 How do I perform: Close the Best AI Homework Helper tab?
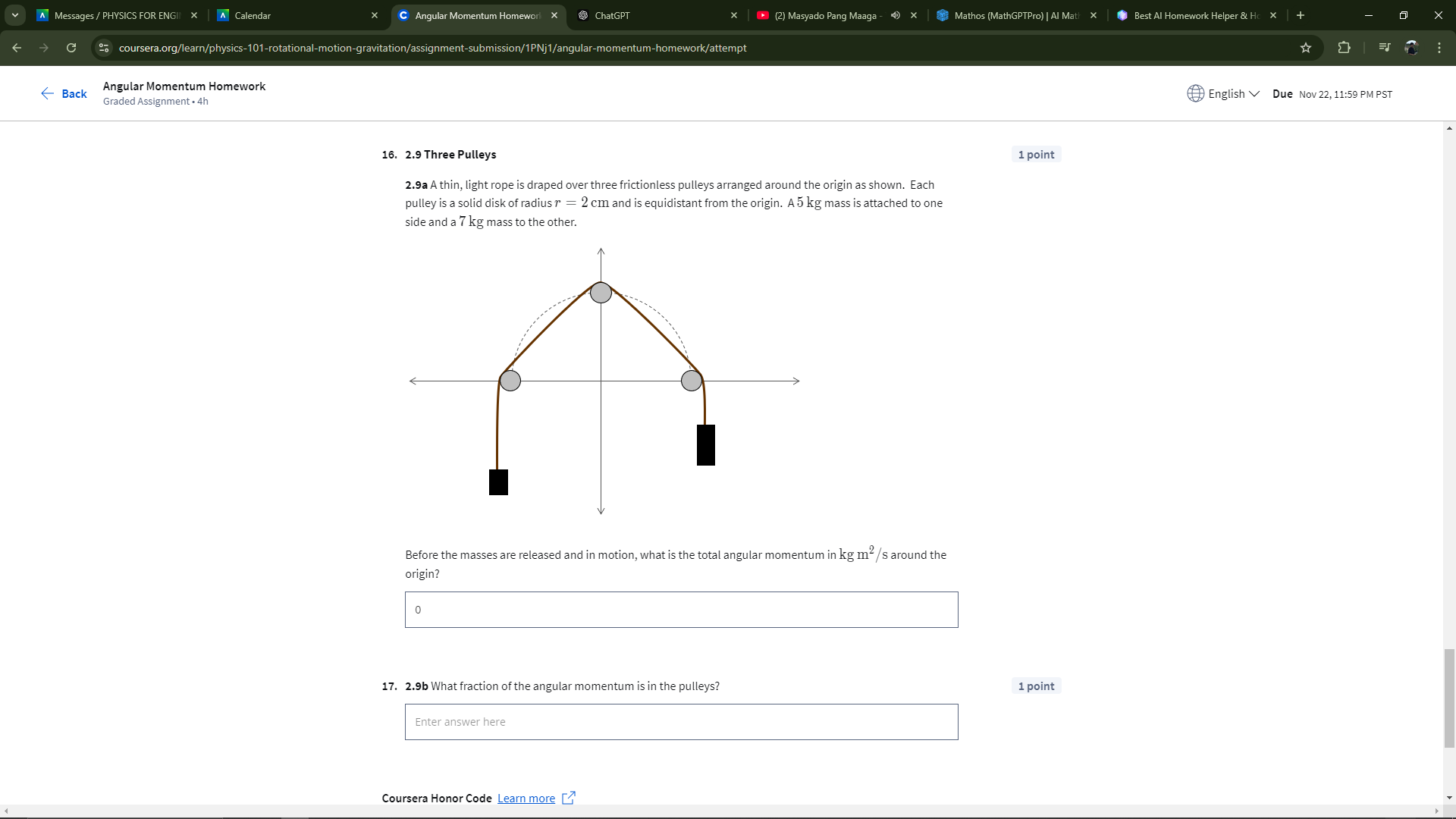coord(1273,15)
